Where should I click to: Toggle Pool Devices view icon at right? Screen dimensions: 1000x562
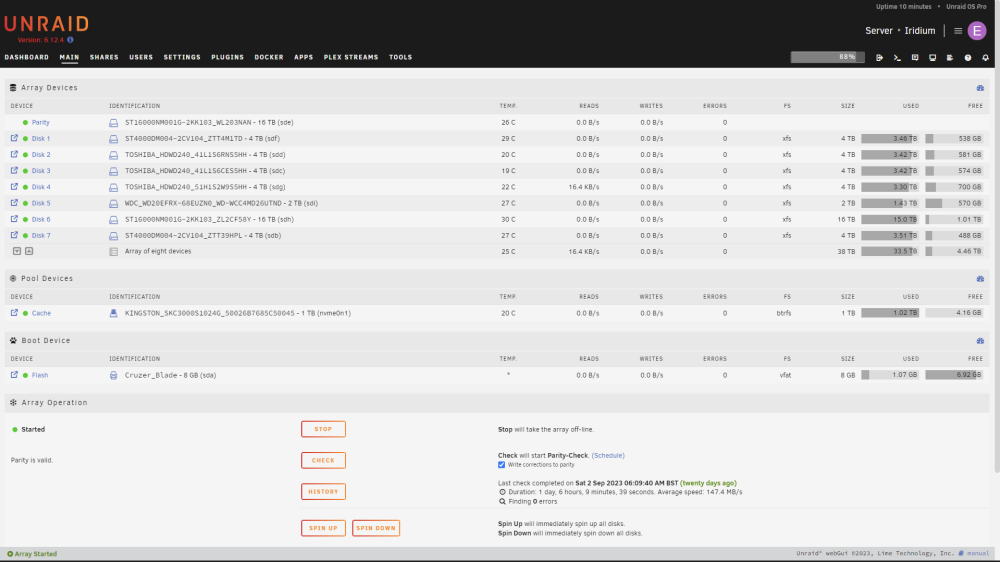[x=980, y=279]
